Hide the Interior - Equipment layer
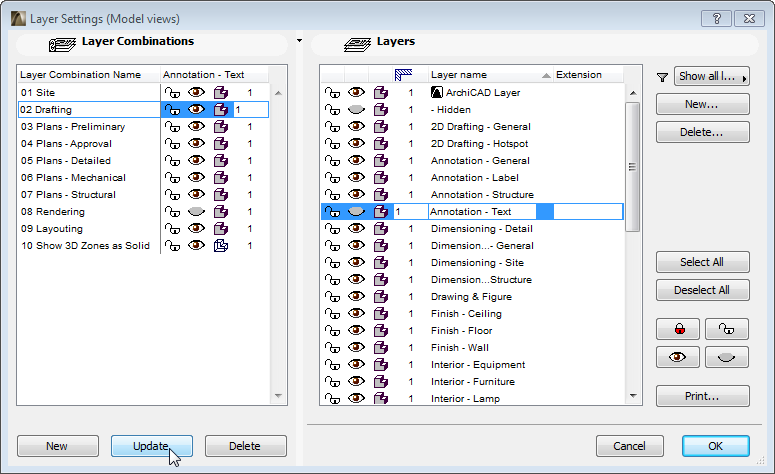The image size is (775, 474). [x=356, y=364]
